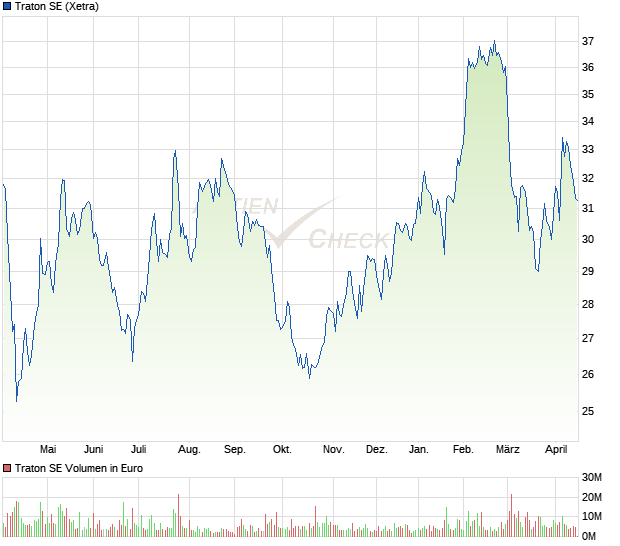
Task: Click the 'Okt.' month axis label
Action: pos(282,450)
